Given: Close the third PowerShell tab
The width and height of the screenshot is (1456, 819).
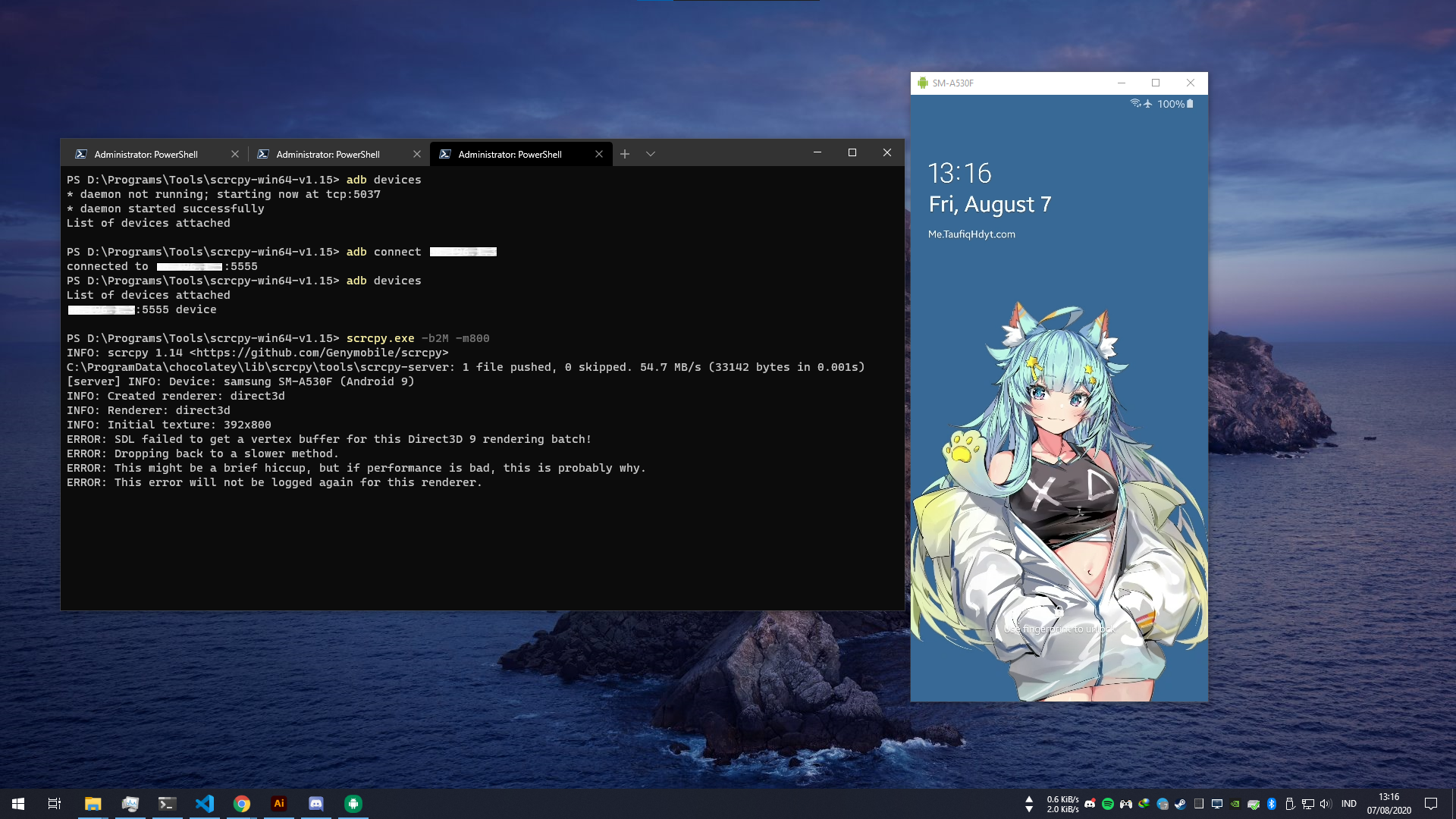Looking at the screenshot, I should point(599,154).
